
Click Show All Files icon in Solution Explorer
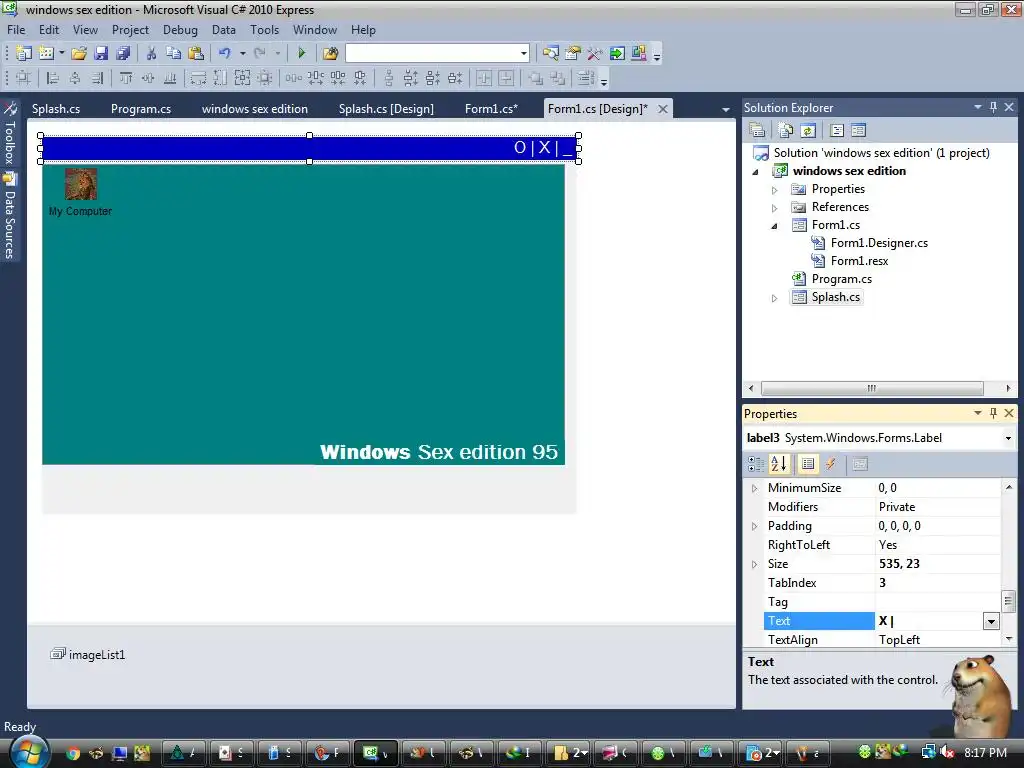(x=786, y=131)
